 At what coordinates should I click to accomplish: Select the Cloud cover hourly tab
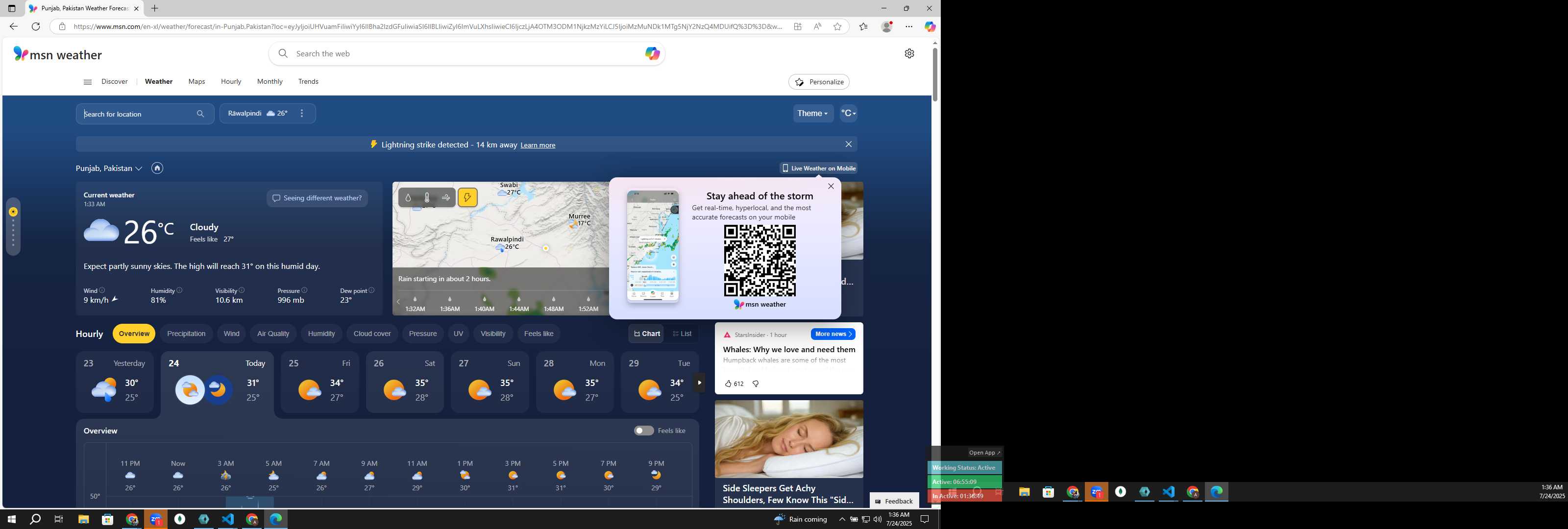pyautogui.click(x=372, y=334)
